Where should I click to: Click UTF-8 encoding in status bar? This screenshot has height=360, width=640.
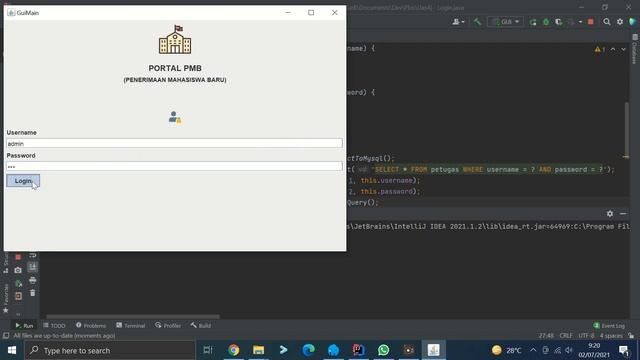(586, 336)
